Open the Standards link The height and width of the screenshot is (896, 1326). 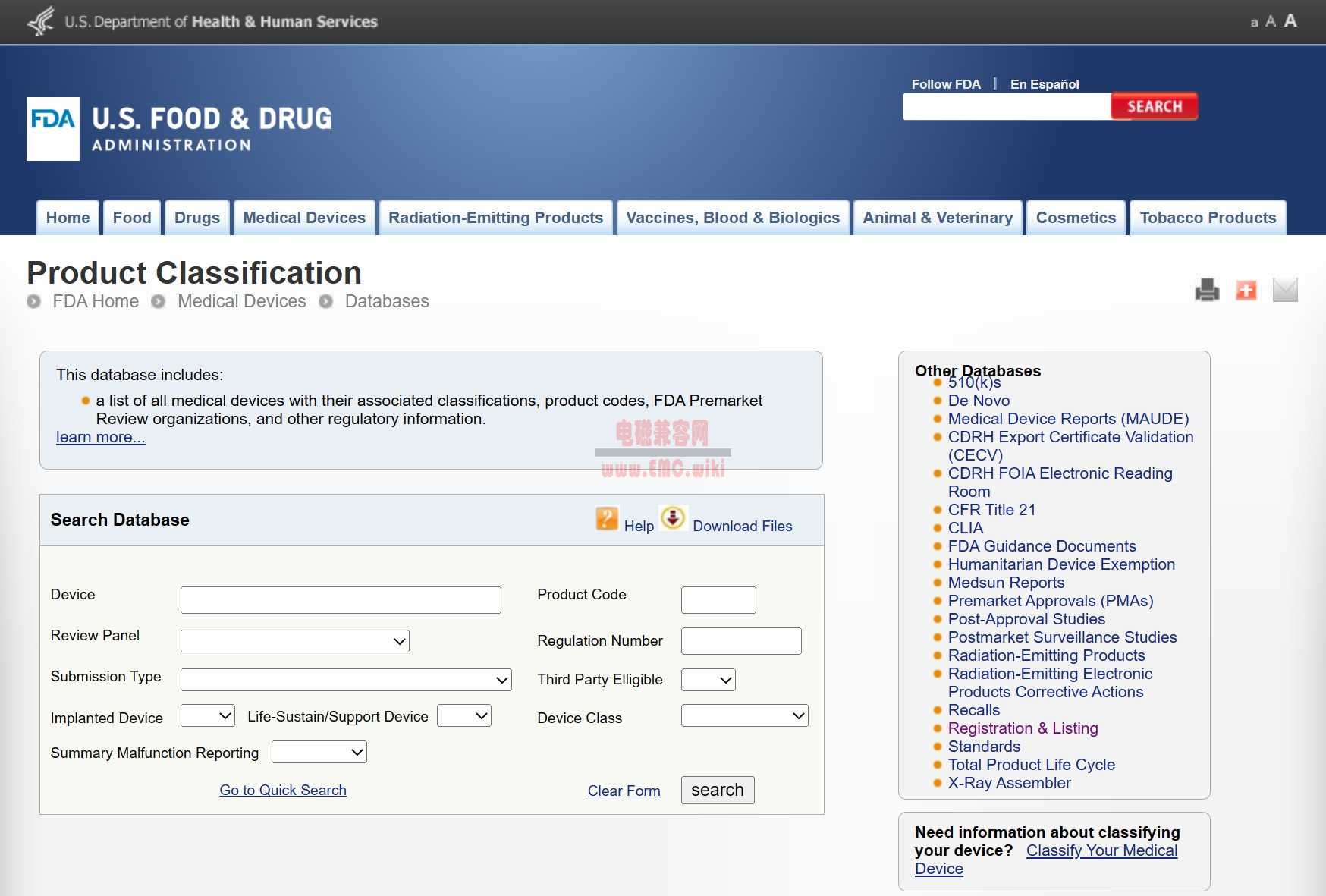pos(984,747)
